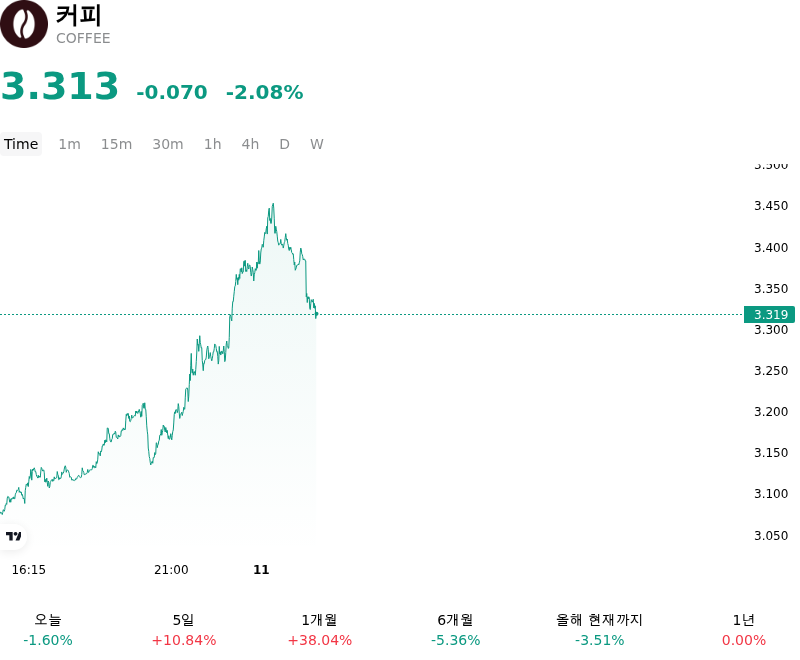Switch chart to daily D view
This screenshot has width=800, height=660.
[284, 144]
